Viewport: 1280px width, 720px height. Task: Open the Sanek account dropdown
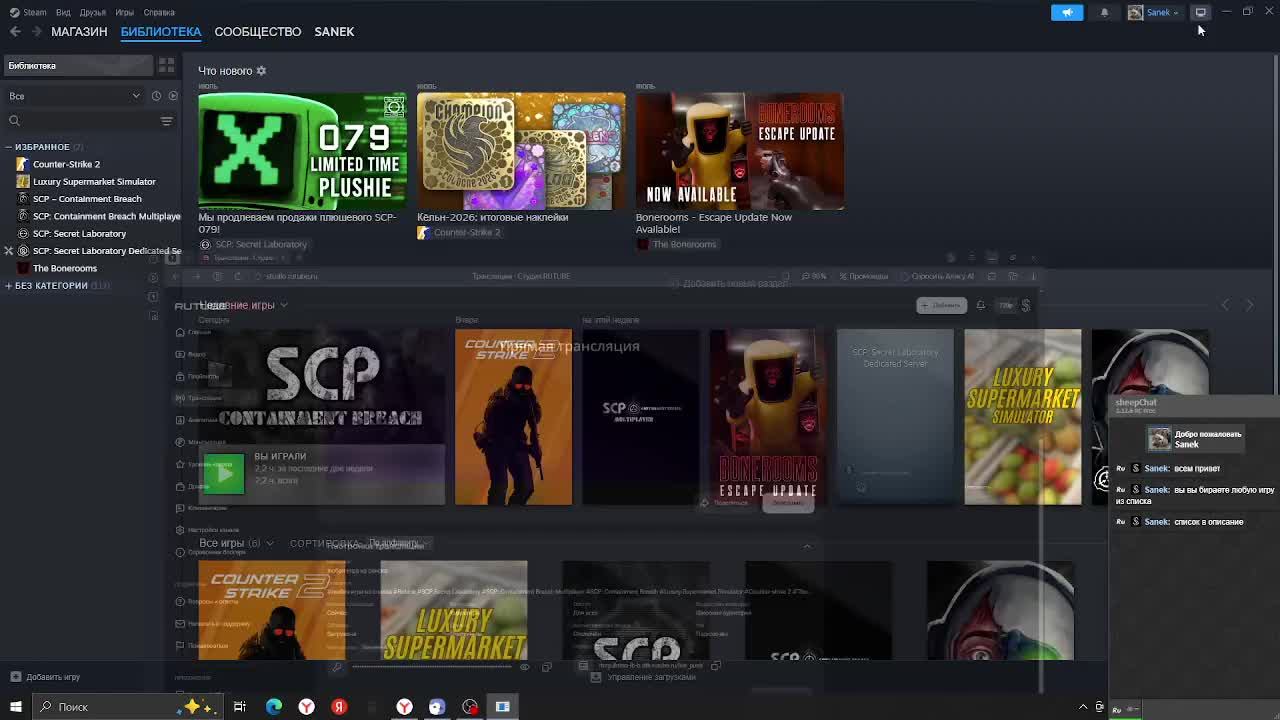pos(1154,12)
